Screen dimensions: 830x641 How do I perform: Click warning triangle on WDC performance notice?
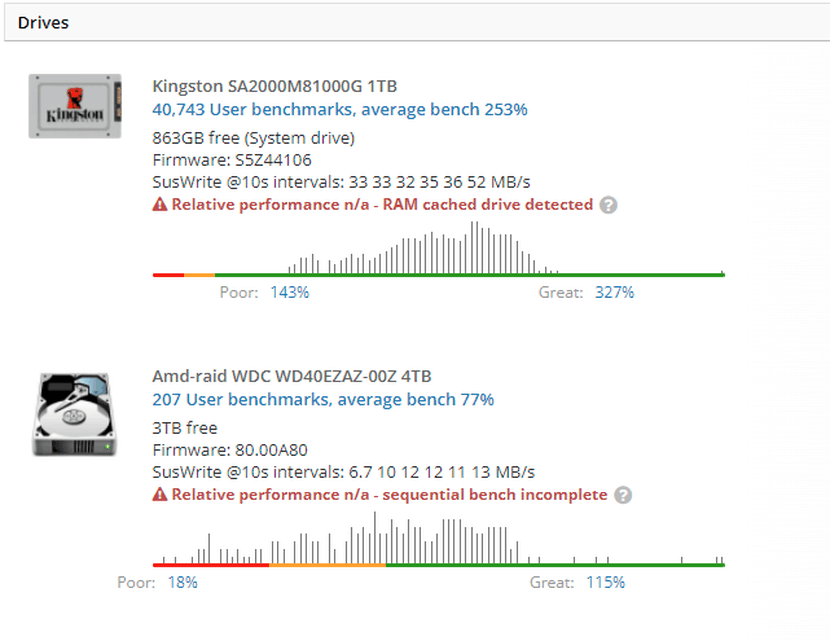tap(159, 495)
